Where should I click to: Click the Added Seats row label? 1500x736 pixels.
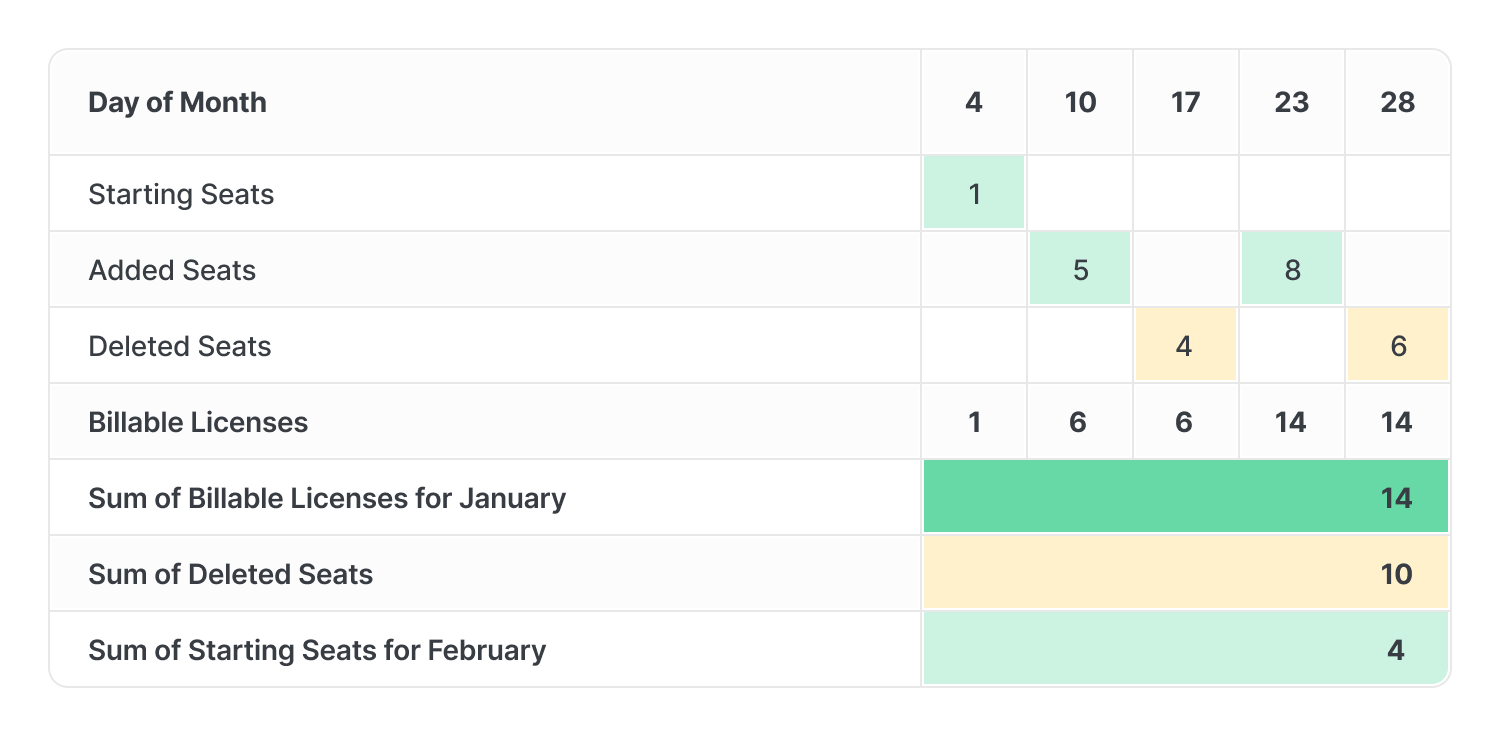(x=172, y=270)
